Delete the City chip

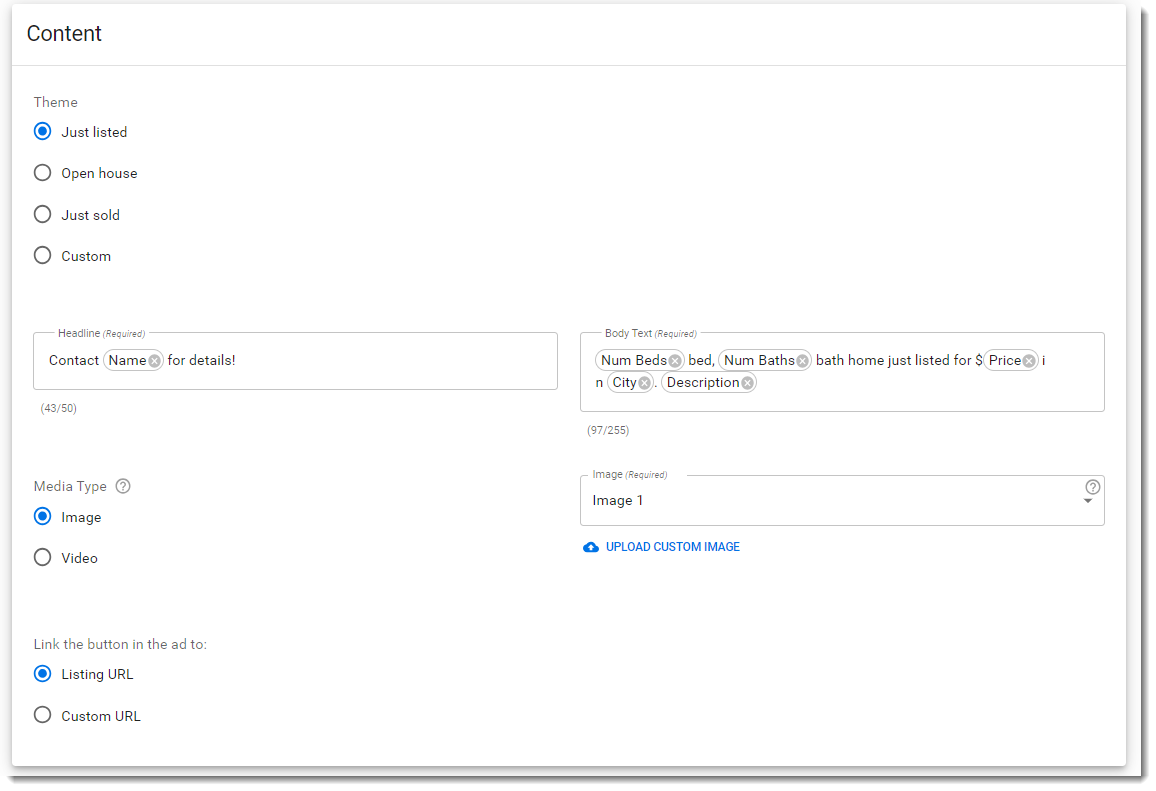pyautogui.click(x=644, y=383)
